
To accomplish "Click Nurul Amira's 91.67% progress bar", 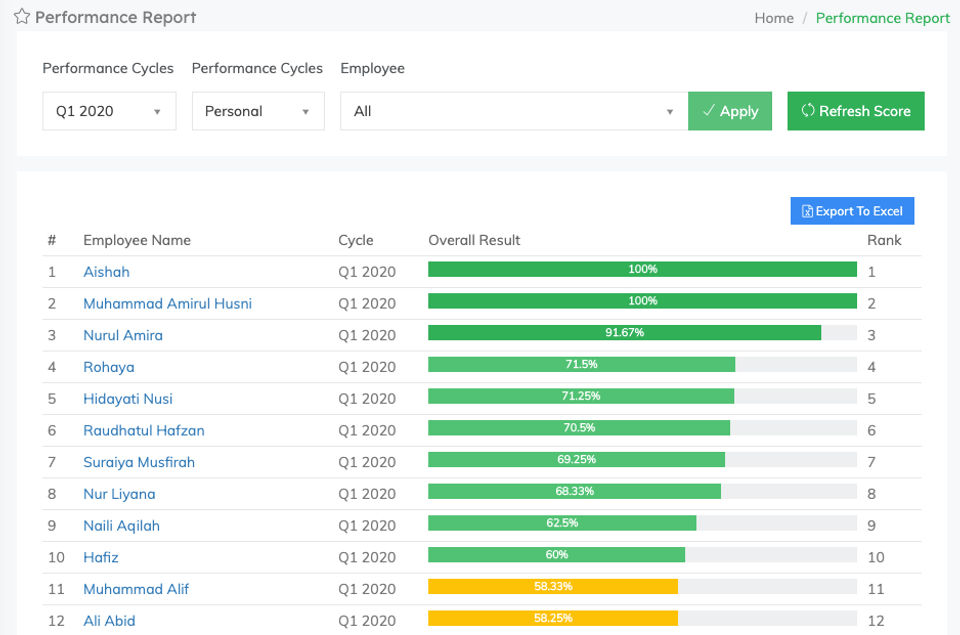I will (x=624, y=333).
